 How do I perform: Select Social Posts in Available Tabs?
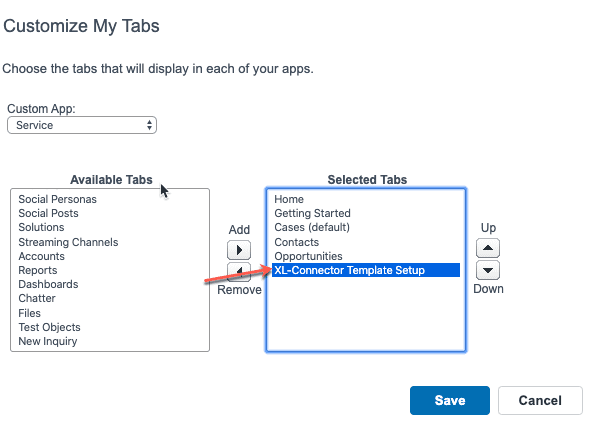(x=48, y=213)
